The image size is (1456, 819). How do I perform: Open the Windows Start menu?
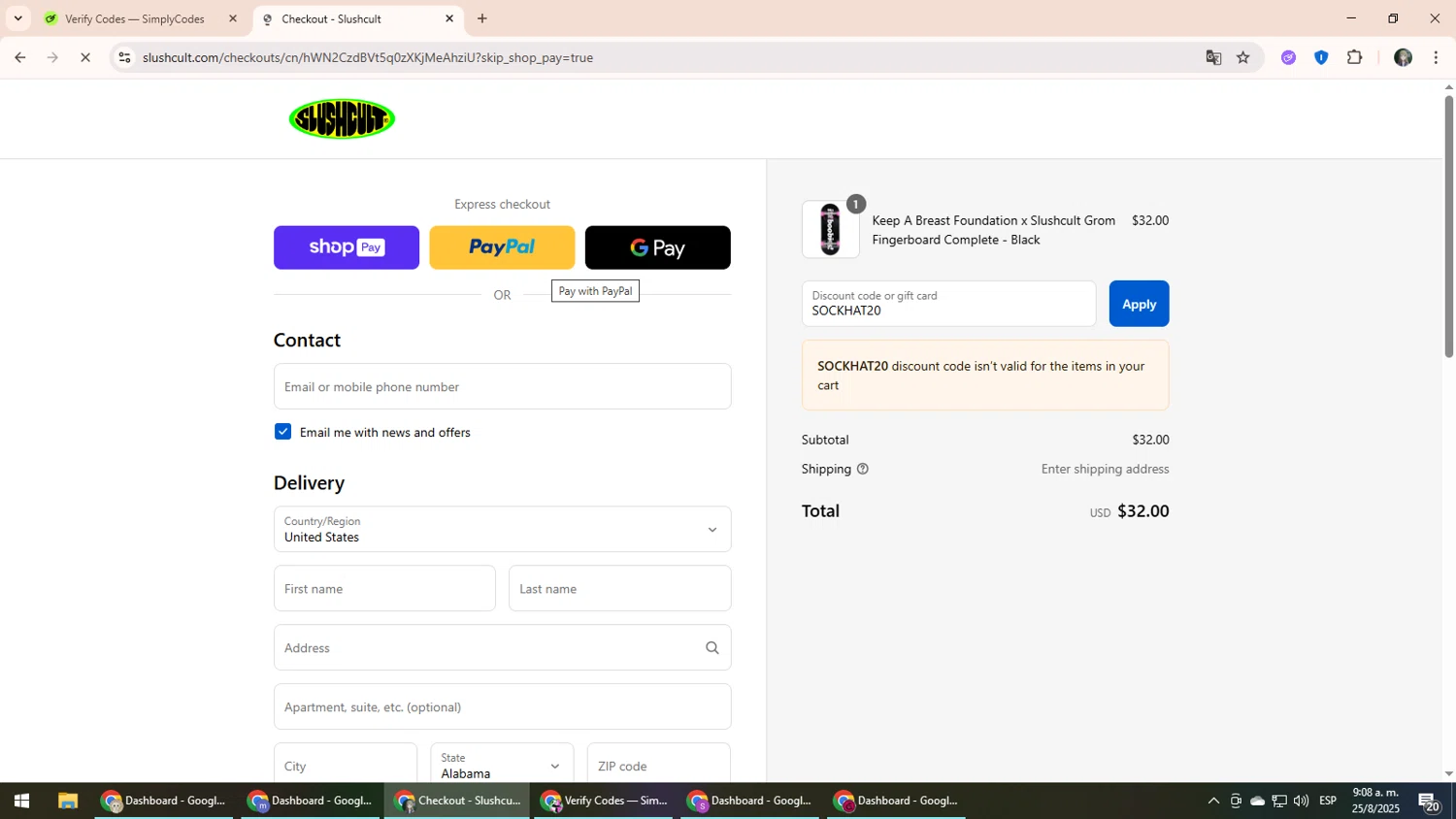[21, 801]
